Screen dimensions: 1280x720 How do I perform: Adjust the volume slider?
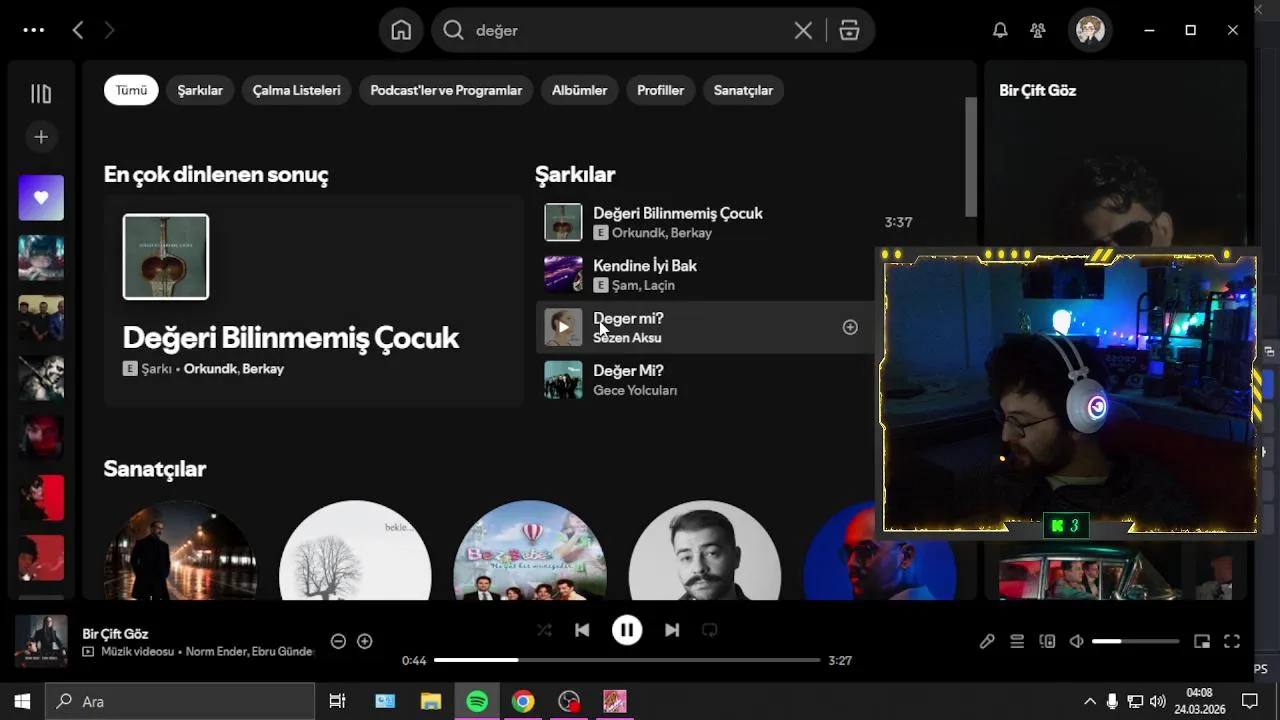[x=1135, y=641]
